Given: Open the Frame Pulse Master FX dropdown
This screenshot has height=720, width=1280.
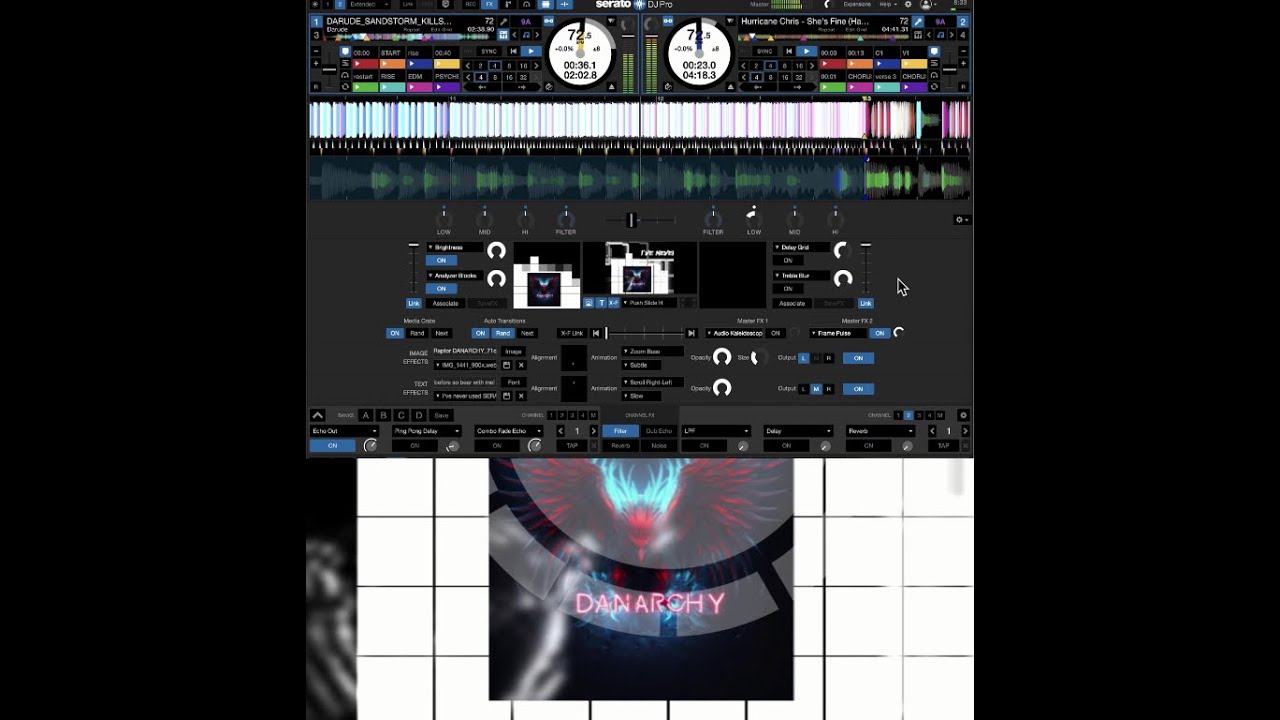Looking at the screenshot, I should (x=838, y=333).
